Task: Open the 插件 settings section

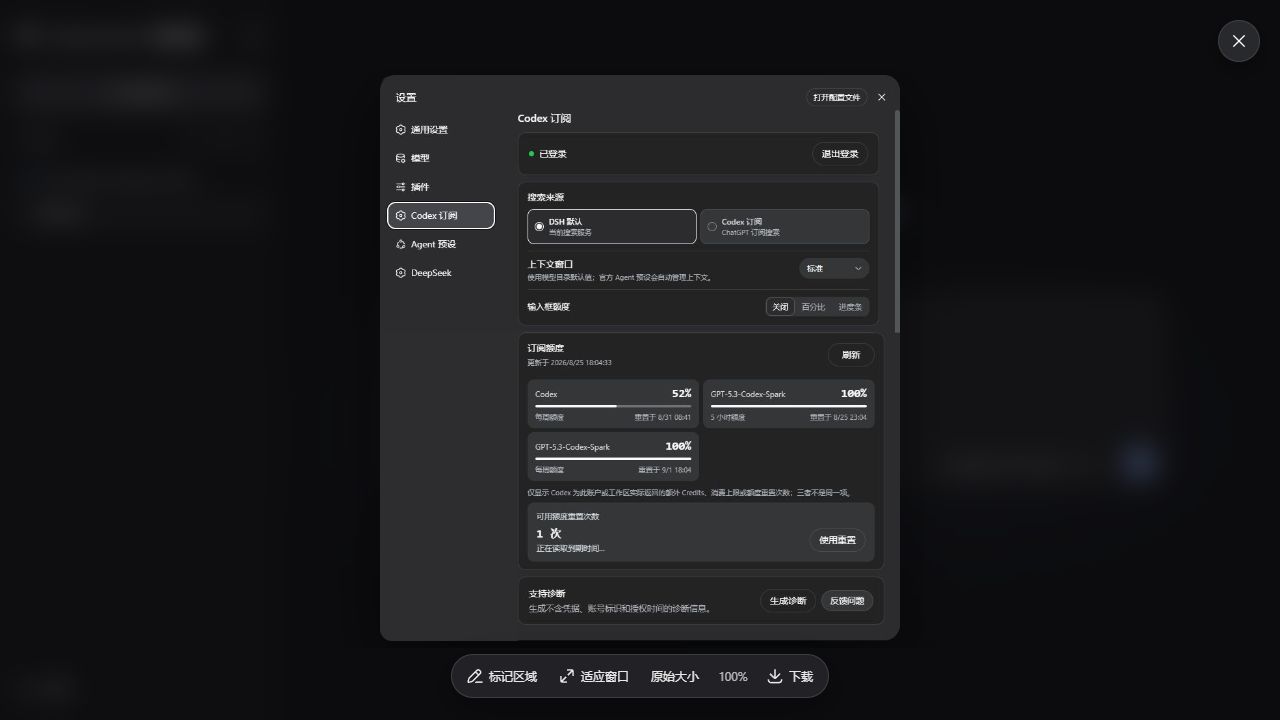Action: pos(440,187)
